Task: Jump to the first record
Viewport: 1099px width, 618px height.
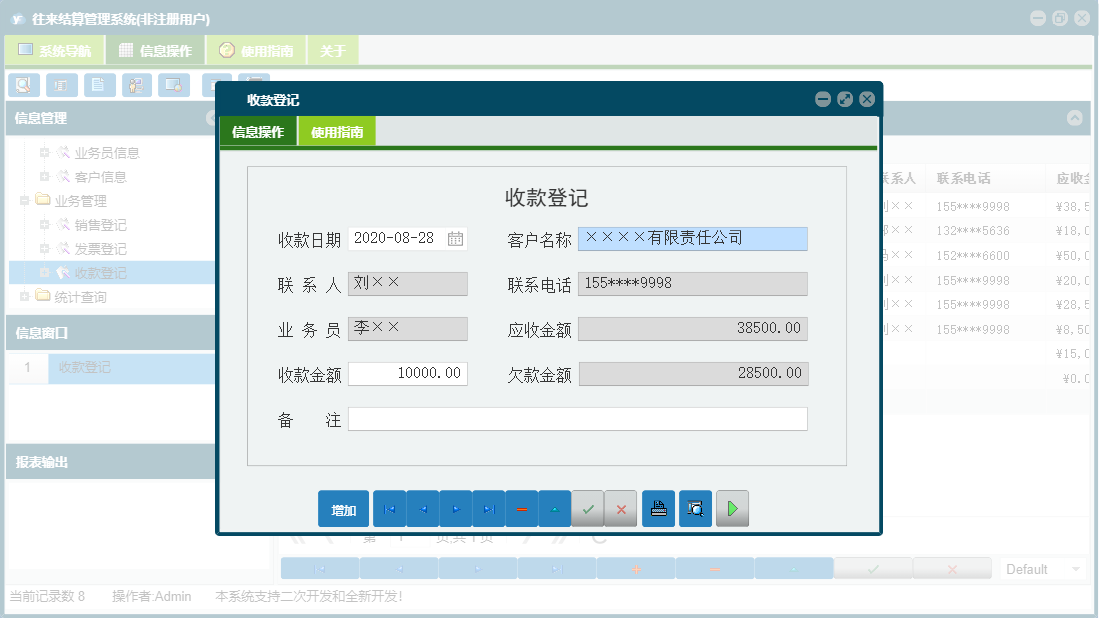Action: [389, 508]
